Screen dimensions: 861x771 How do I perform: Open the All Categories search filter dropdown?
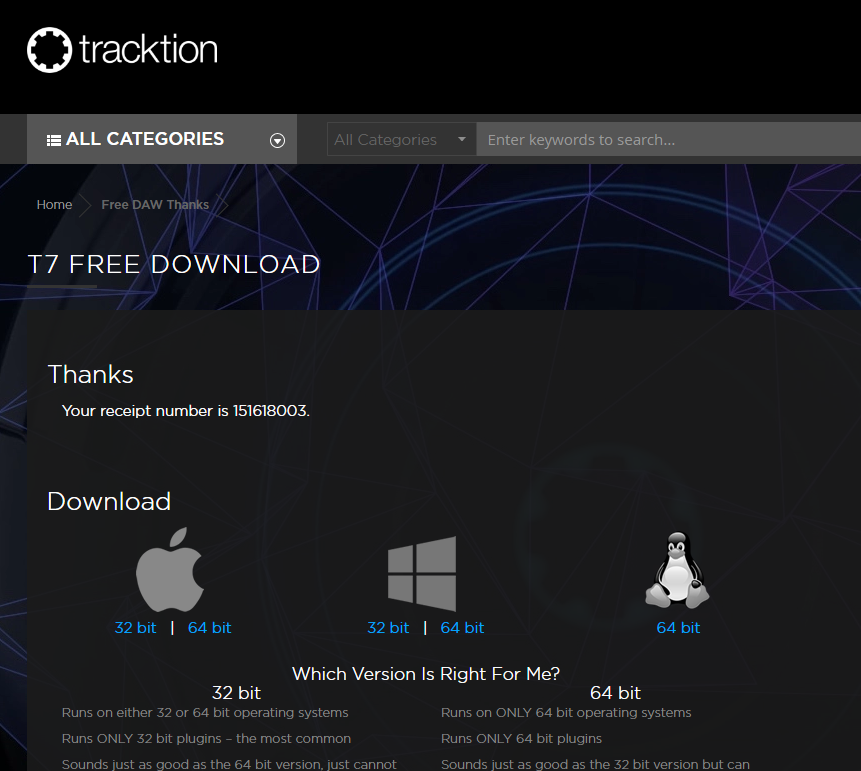point(401,139)
